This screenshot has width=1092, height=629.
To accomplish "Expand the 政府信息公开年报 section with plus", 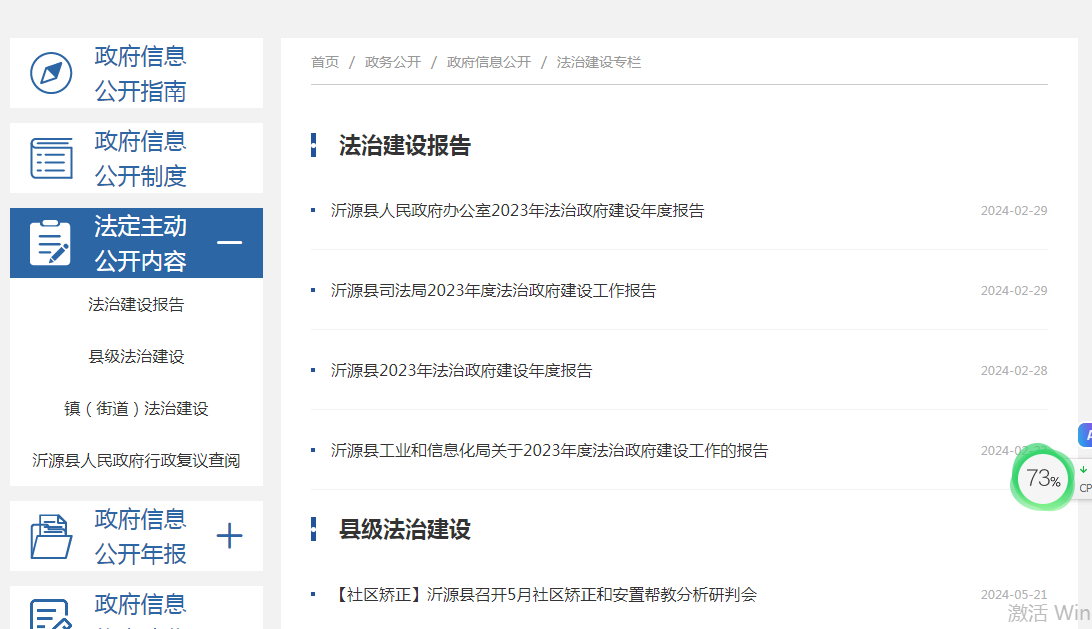I will 230,536.
